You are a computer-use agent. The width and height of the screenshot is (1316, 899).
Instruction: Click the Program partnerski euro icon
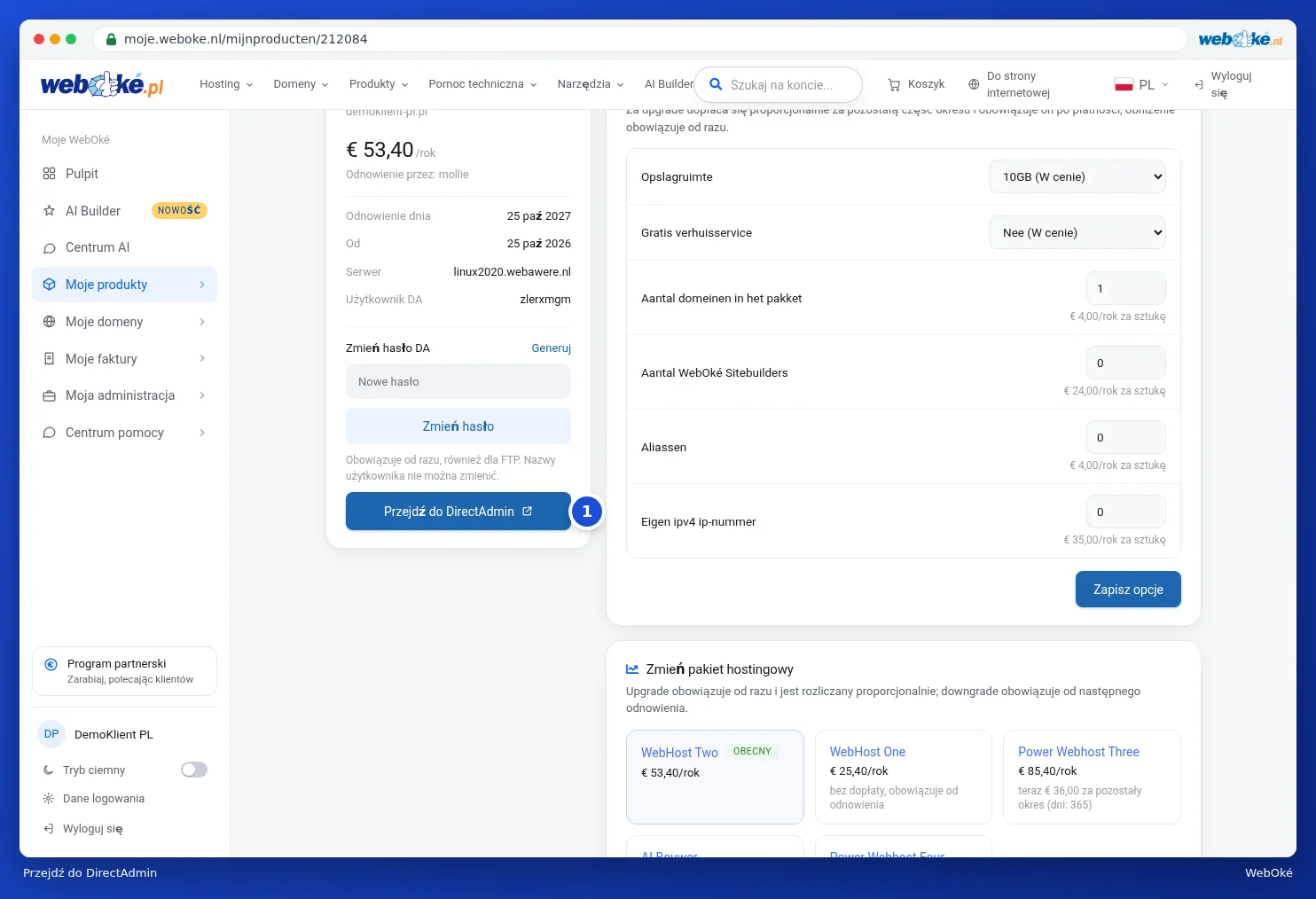click(x=51, y=664)
